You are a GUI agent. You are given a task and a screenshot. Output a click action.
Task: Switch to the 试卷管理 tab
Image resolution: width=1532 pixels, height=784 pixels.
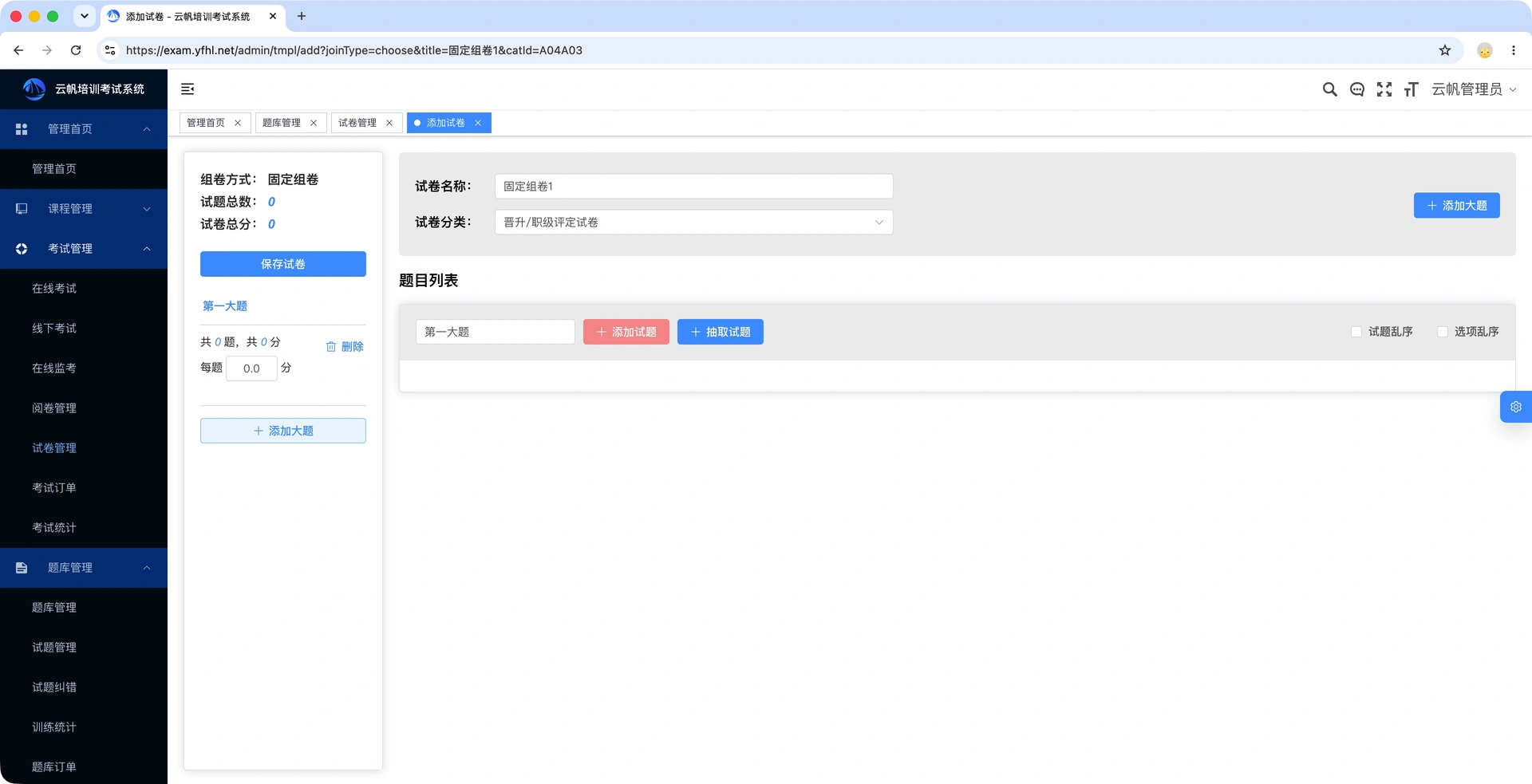[357, 123]
